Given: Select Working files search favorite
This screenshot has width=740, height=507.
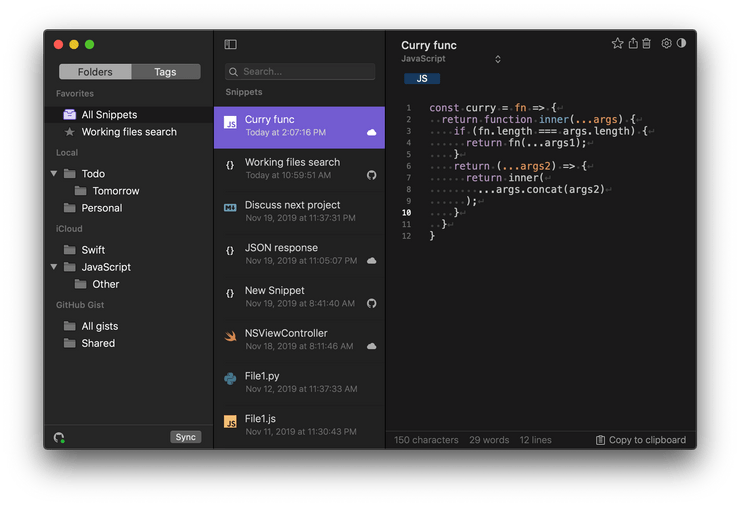Looking at the screenshot, I should tap(128, 132).
